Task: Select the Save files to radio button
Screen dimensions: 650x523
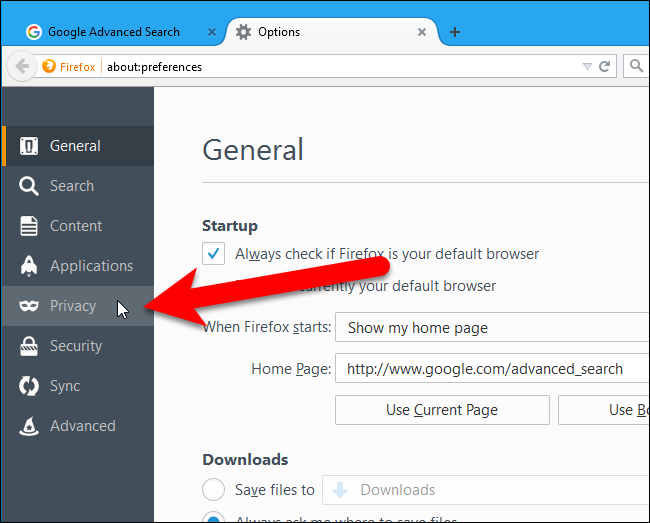Action: 213,489
